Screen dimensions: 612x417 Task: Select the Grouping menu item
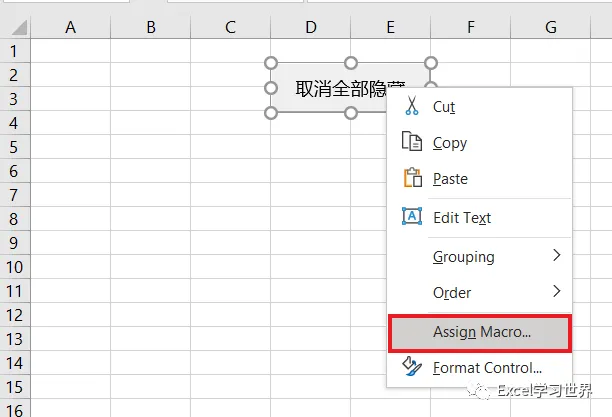(463, 256)
